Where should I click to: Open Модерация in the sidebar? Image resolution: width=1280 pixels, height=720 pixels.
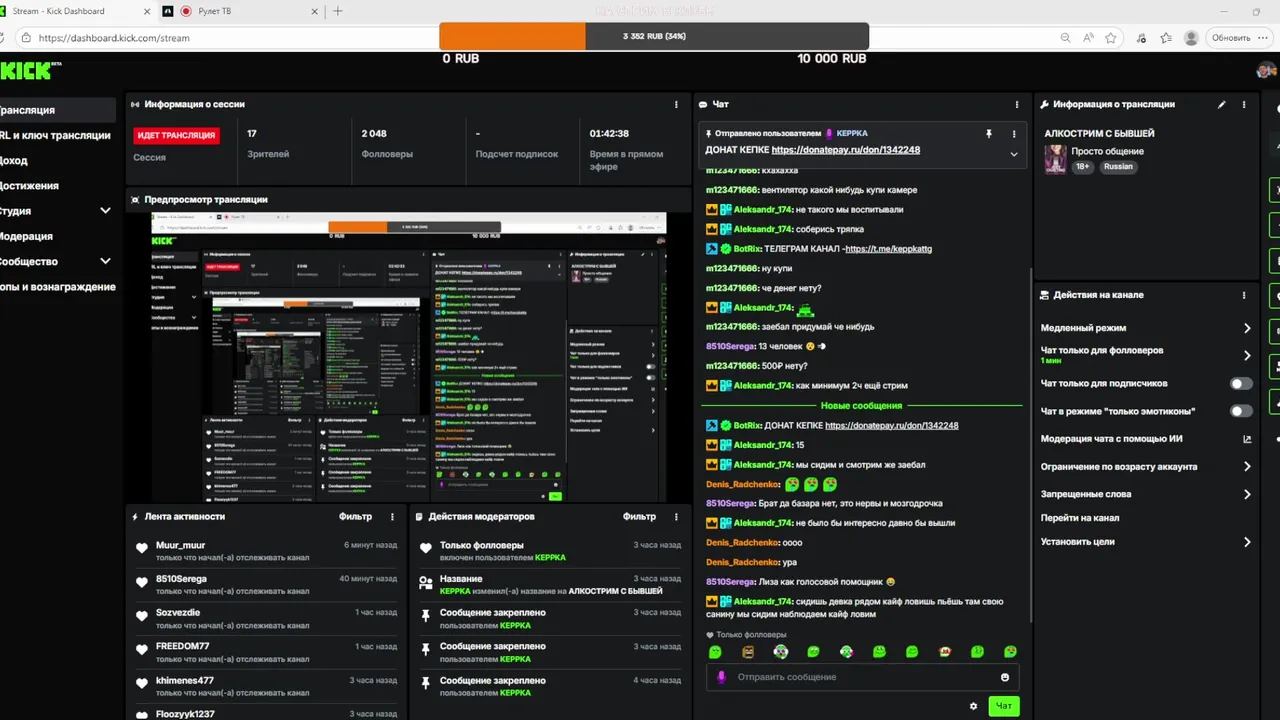pos(26,236)
